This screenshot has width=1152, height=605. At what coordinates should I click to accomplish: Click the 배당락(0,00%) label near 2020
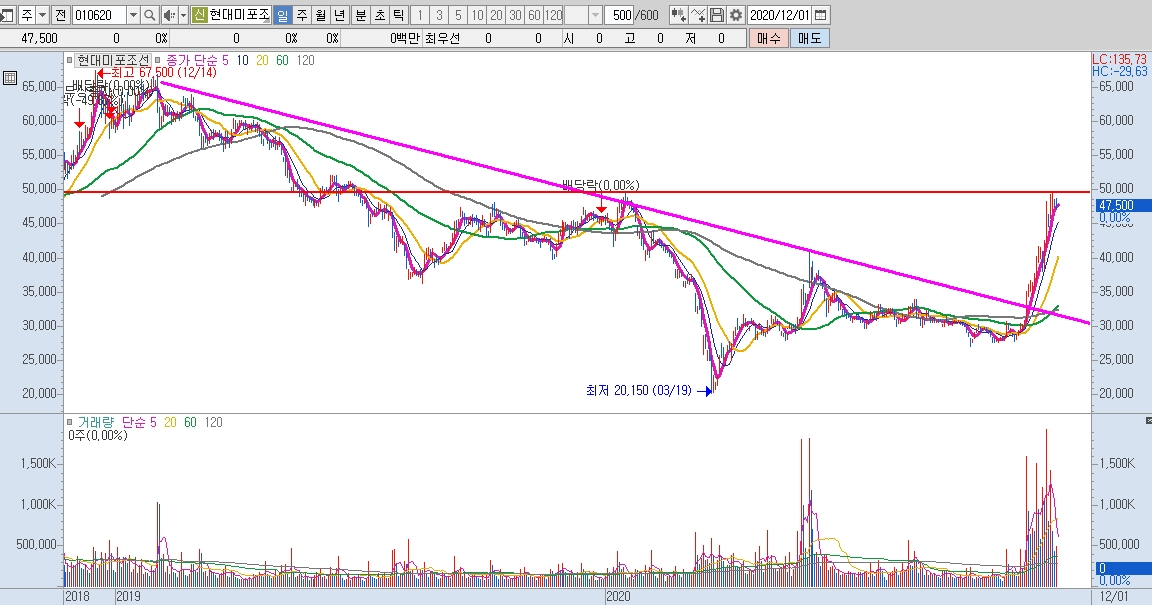click(x=600, y=185)
